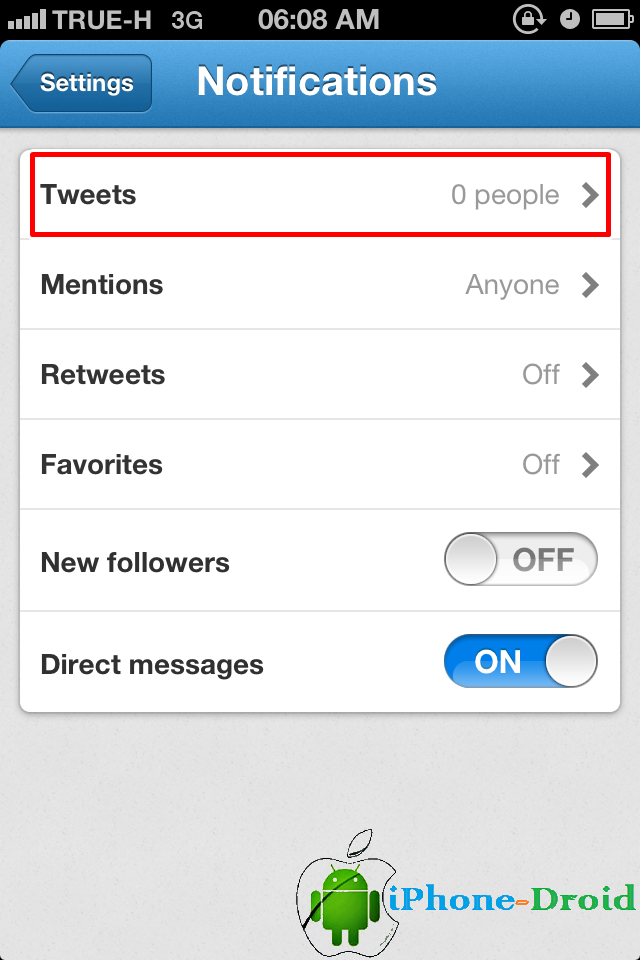Enable the New followers switch

(521, 559)
